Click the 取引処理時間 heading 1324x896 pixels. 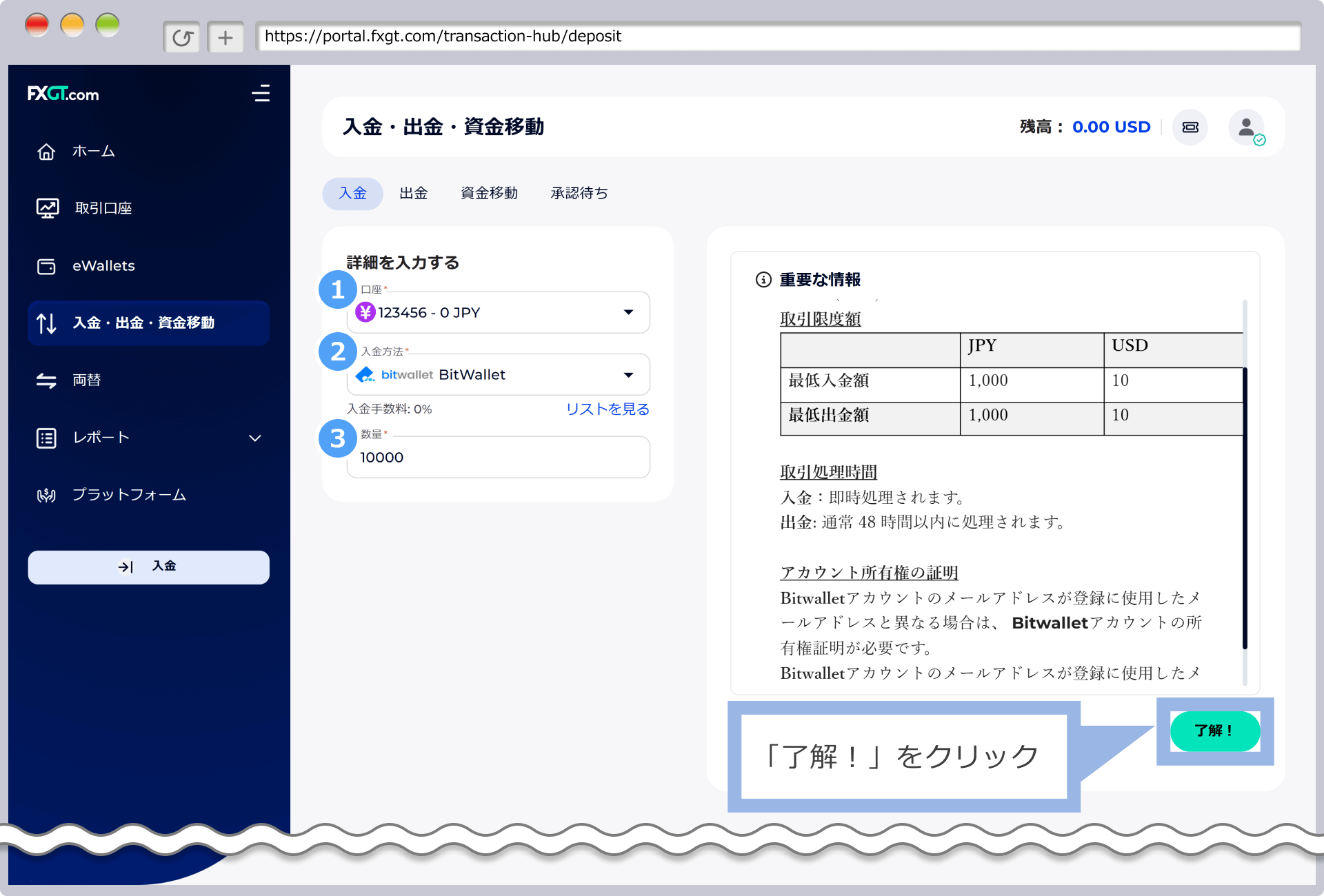[828, 472]
